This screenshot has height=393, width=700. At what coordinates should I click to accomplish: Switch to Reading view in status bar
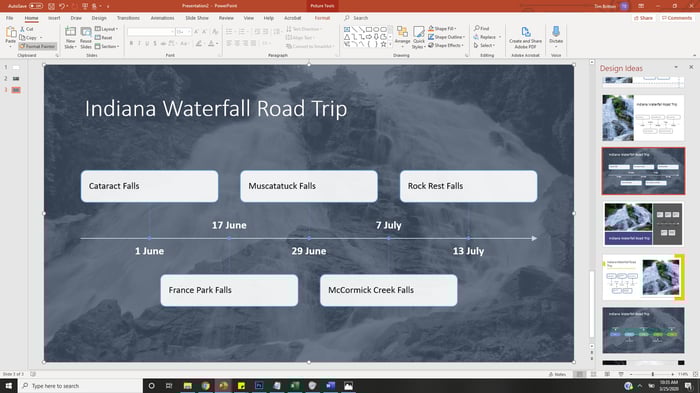click(607, 374)
